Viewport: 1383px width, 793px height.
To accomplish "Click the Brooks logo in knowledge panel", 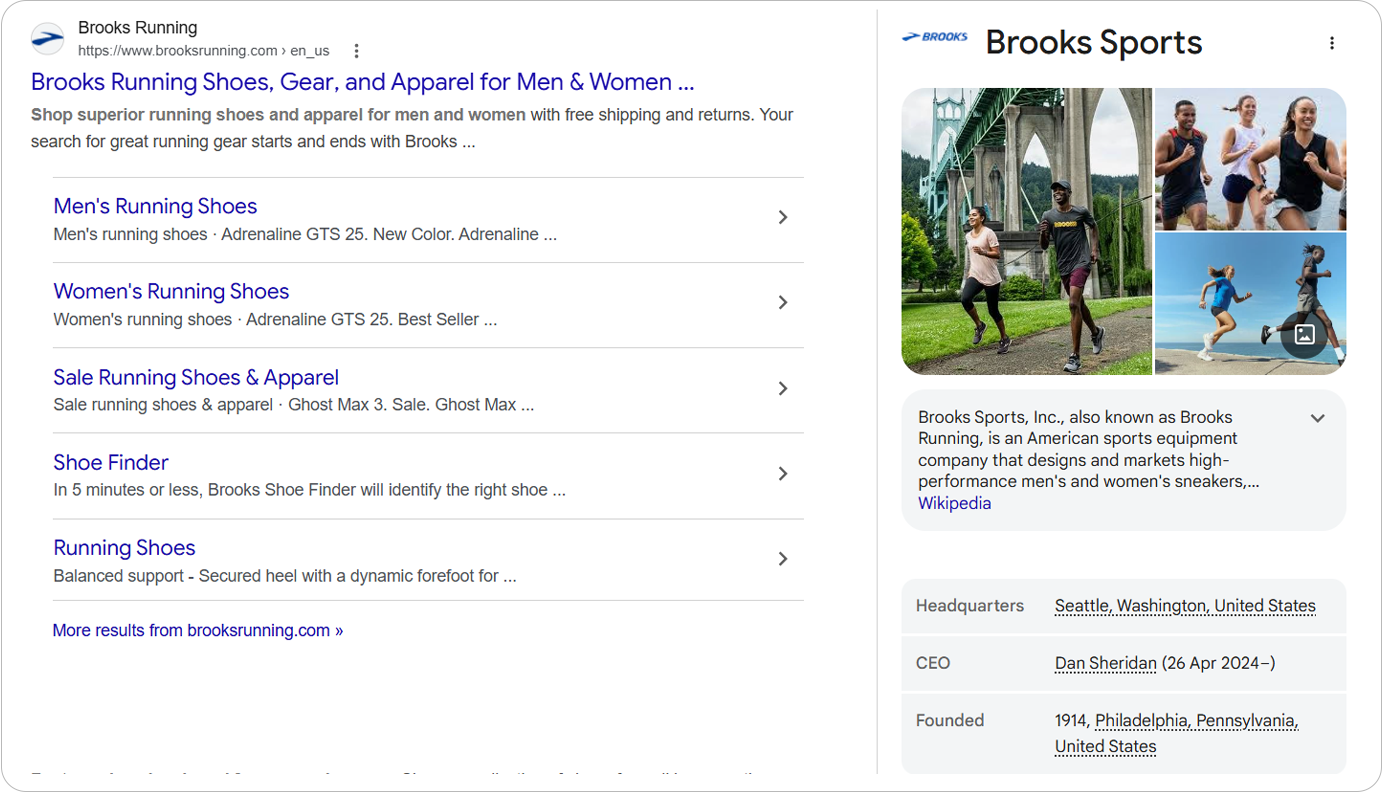I will coord(935,38).
